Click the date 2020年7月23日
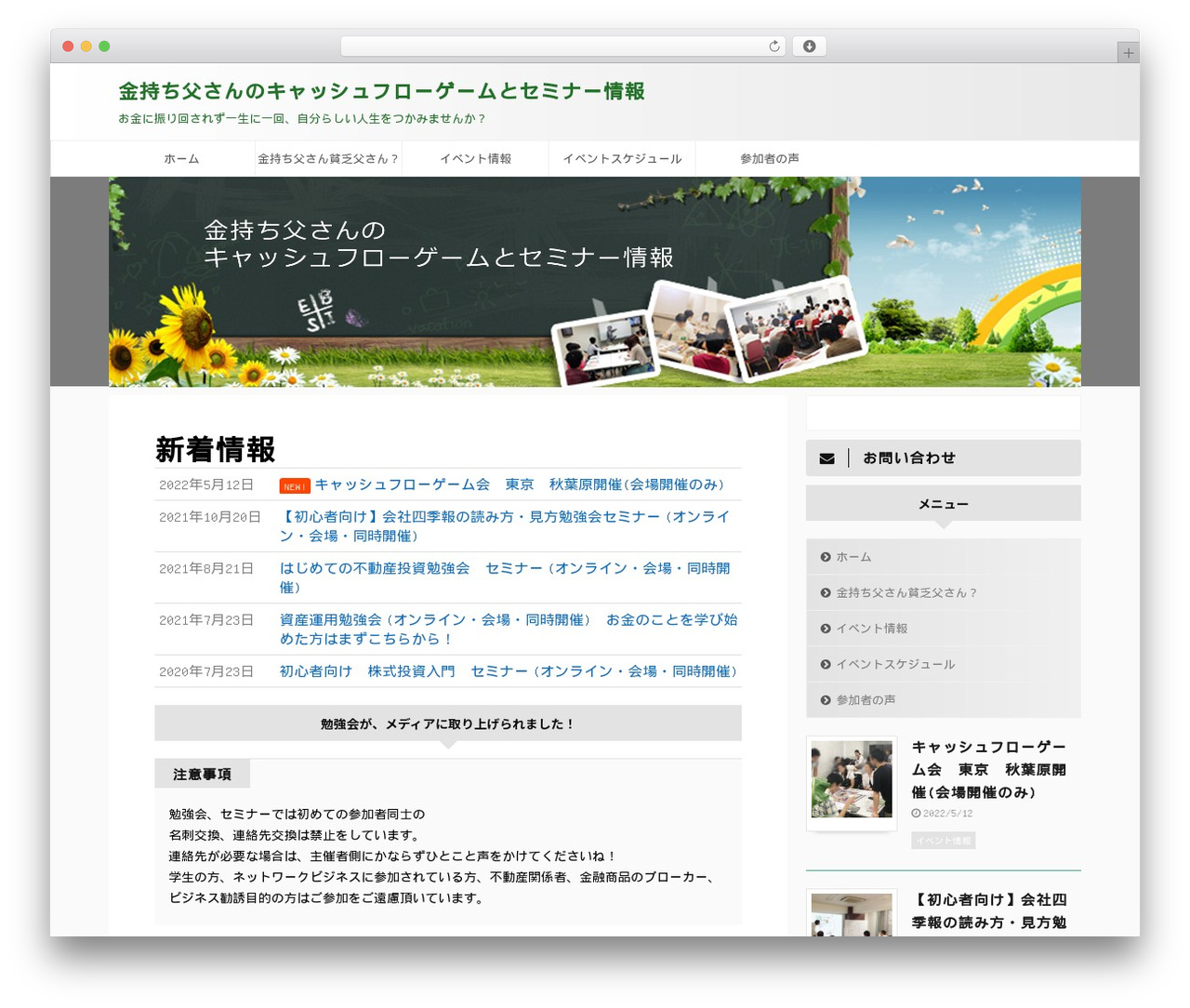Image resolution: width=1190 pixels, height=1008 pixels. coord(206,671)
